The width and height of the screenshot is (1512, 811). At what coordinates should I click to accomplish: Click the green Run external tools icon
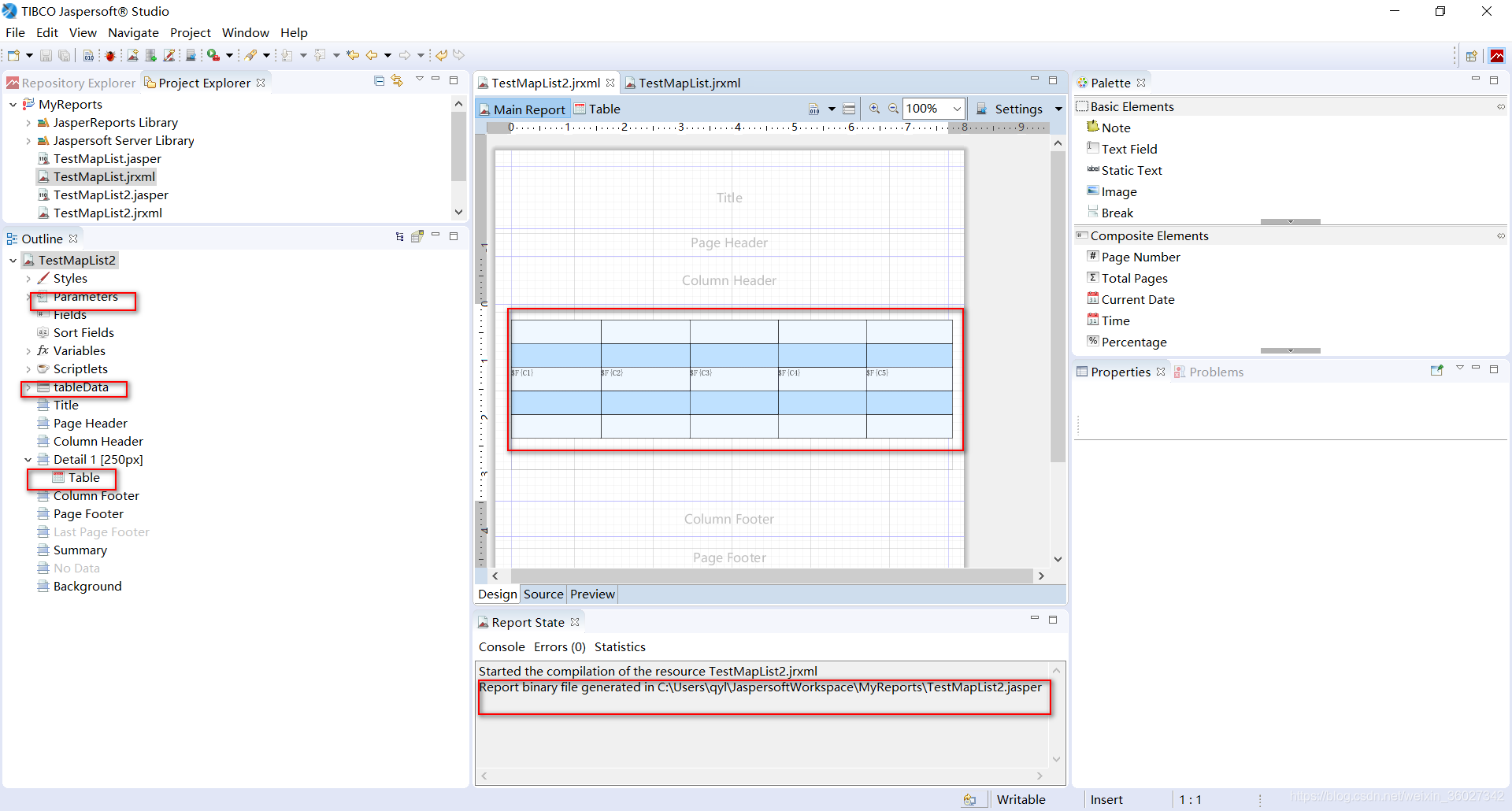213,55
